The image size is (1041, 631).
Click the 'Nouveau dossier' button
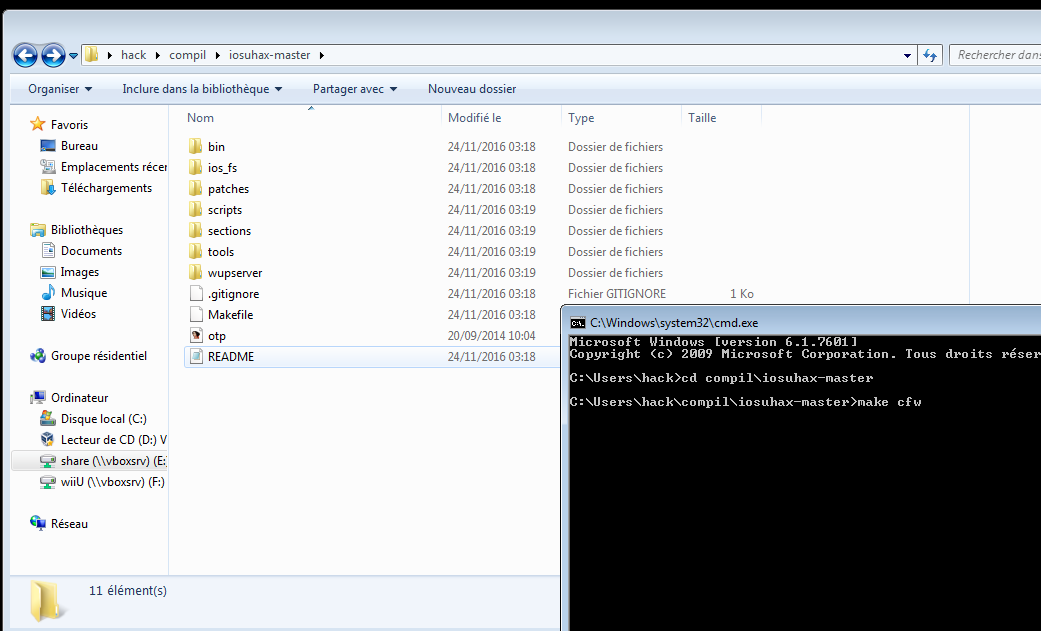pyautogui.click(x=472, y=89)
